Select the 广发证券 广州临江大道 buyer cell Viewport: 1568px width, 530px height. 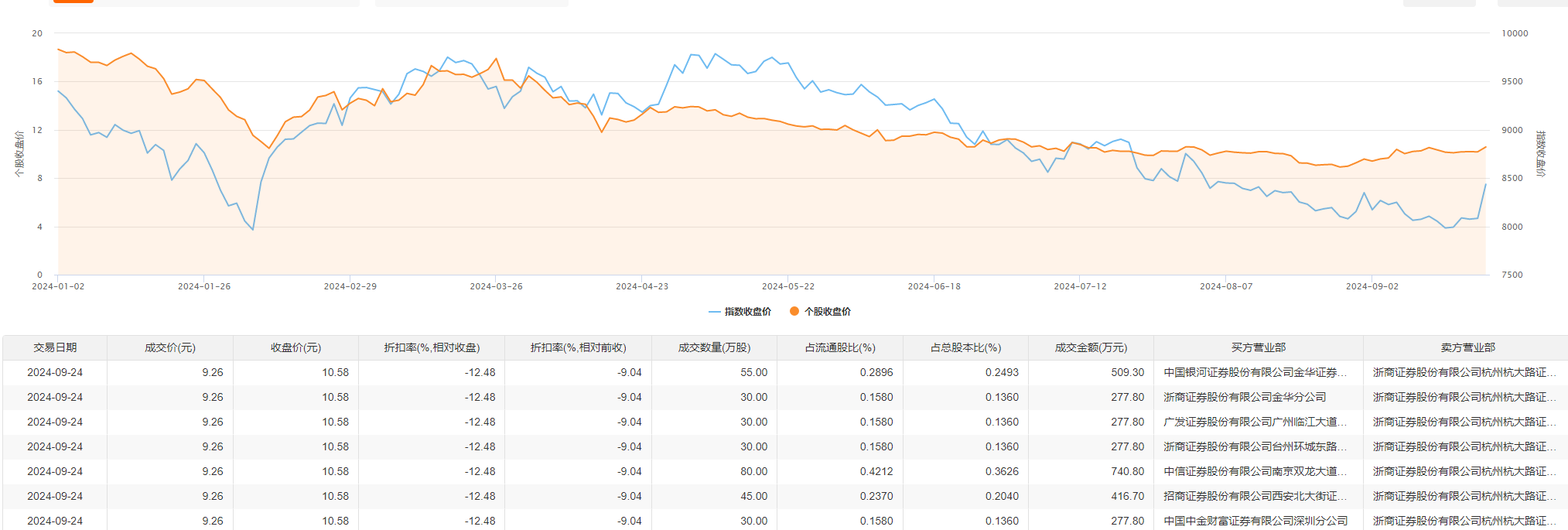click(1255, 422)
